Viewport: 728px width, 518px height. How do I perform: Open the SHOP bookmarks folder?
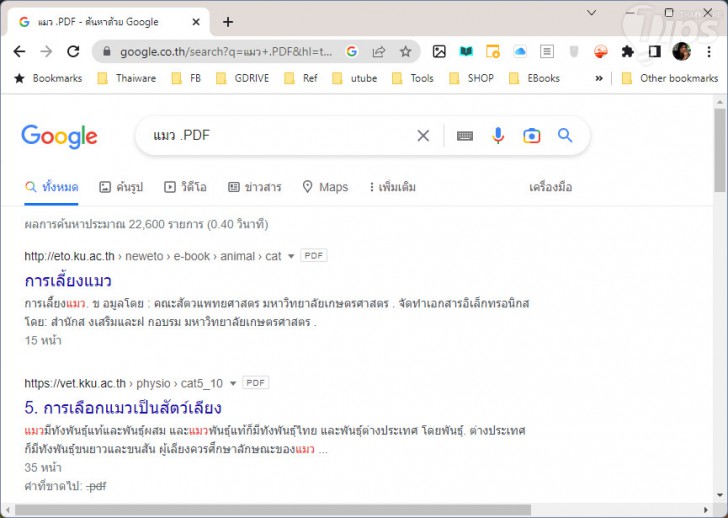(471, 78)
